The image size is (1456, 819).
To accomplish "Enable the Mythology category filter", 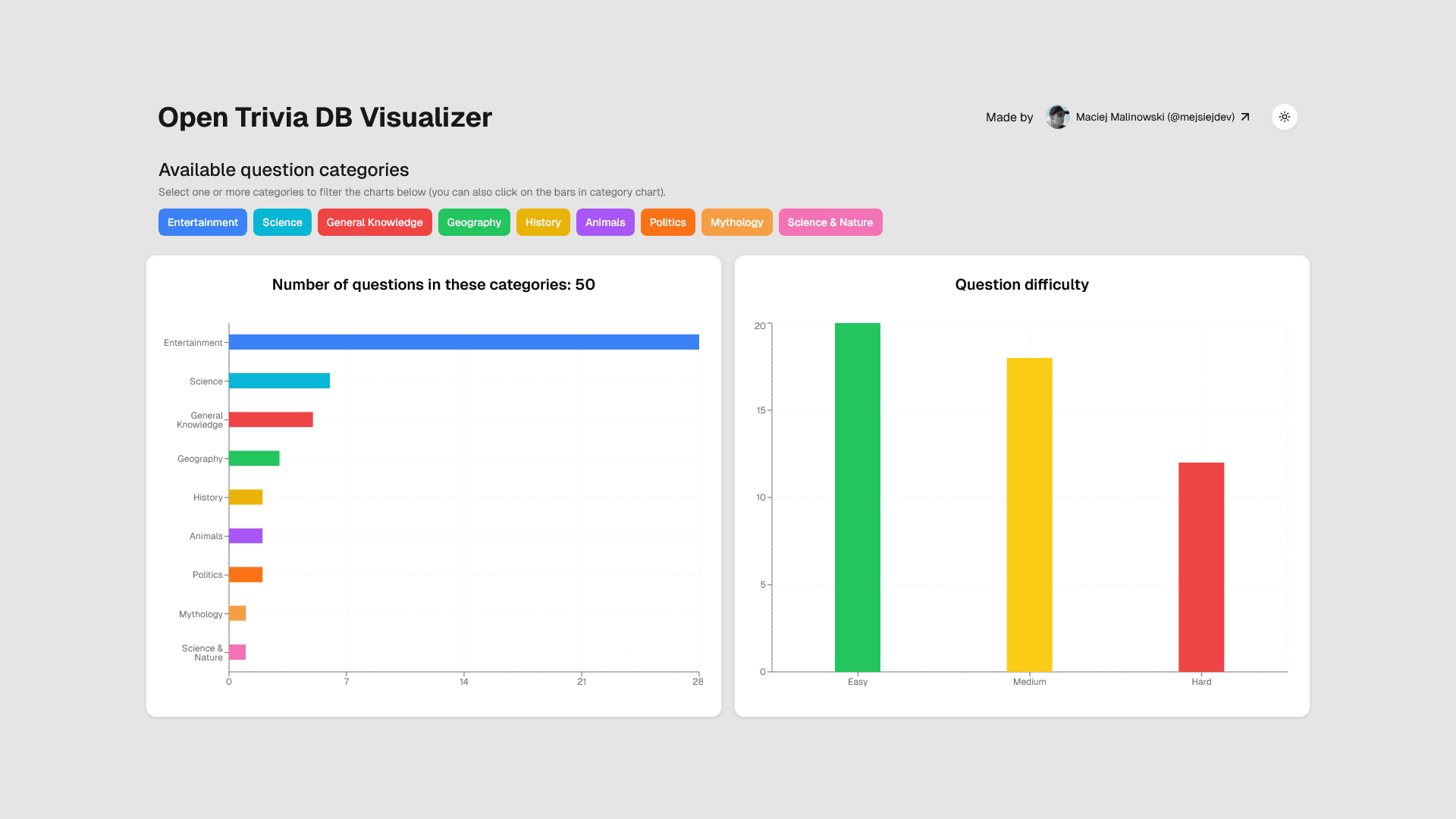I will coord(736,222).
